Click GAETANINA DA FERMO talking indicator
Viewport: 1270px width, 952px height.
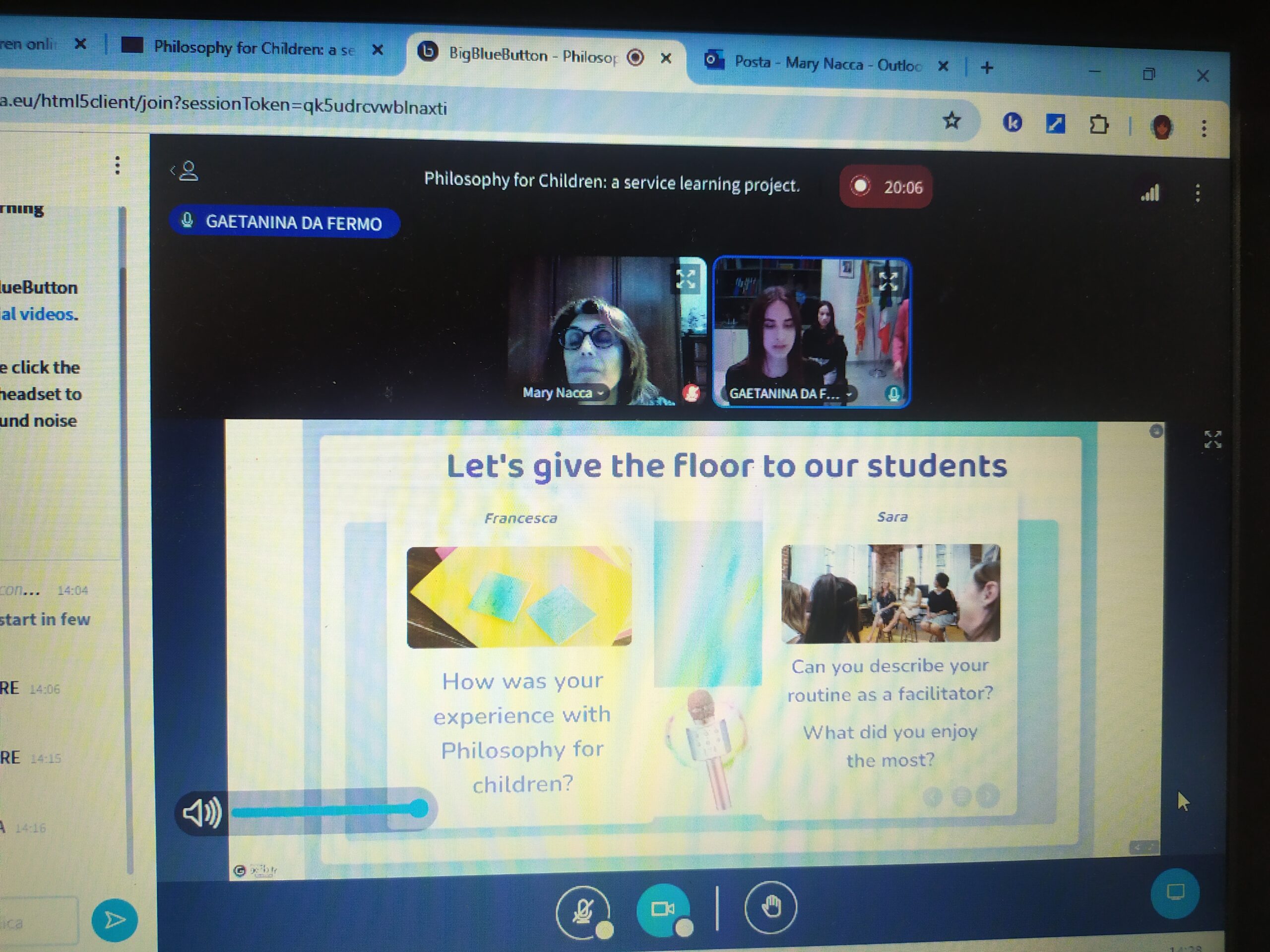pos(284,223)
